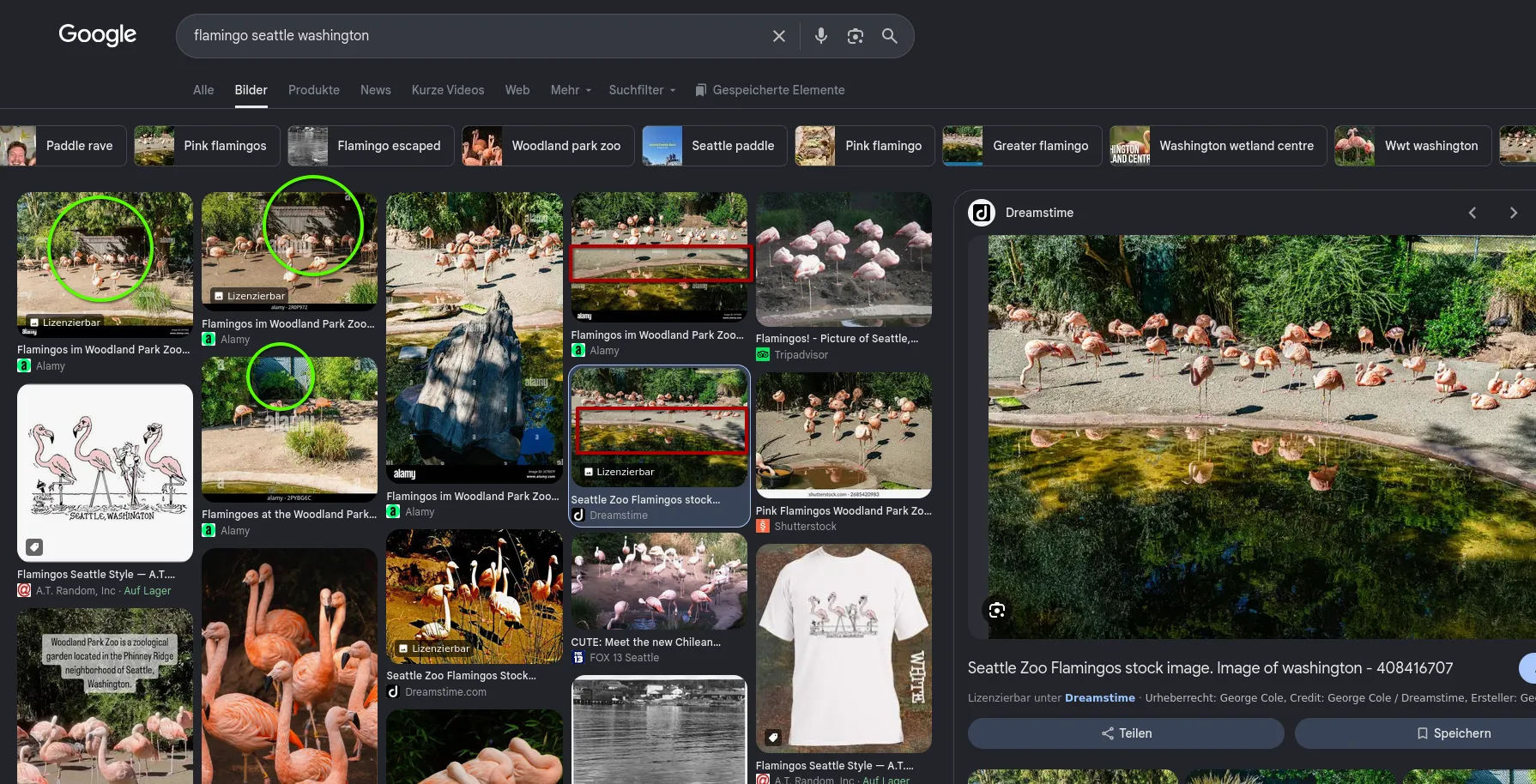Image resolution: width=1536 pixels, height=784 pixels.
Task: Open the Tripadvisor Flamingos! picture result
Action: click(844, 259)
